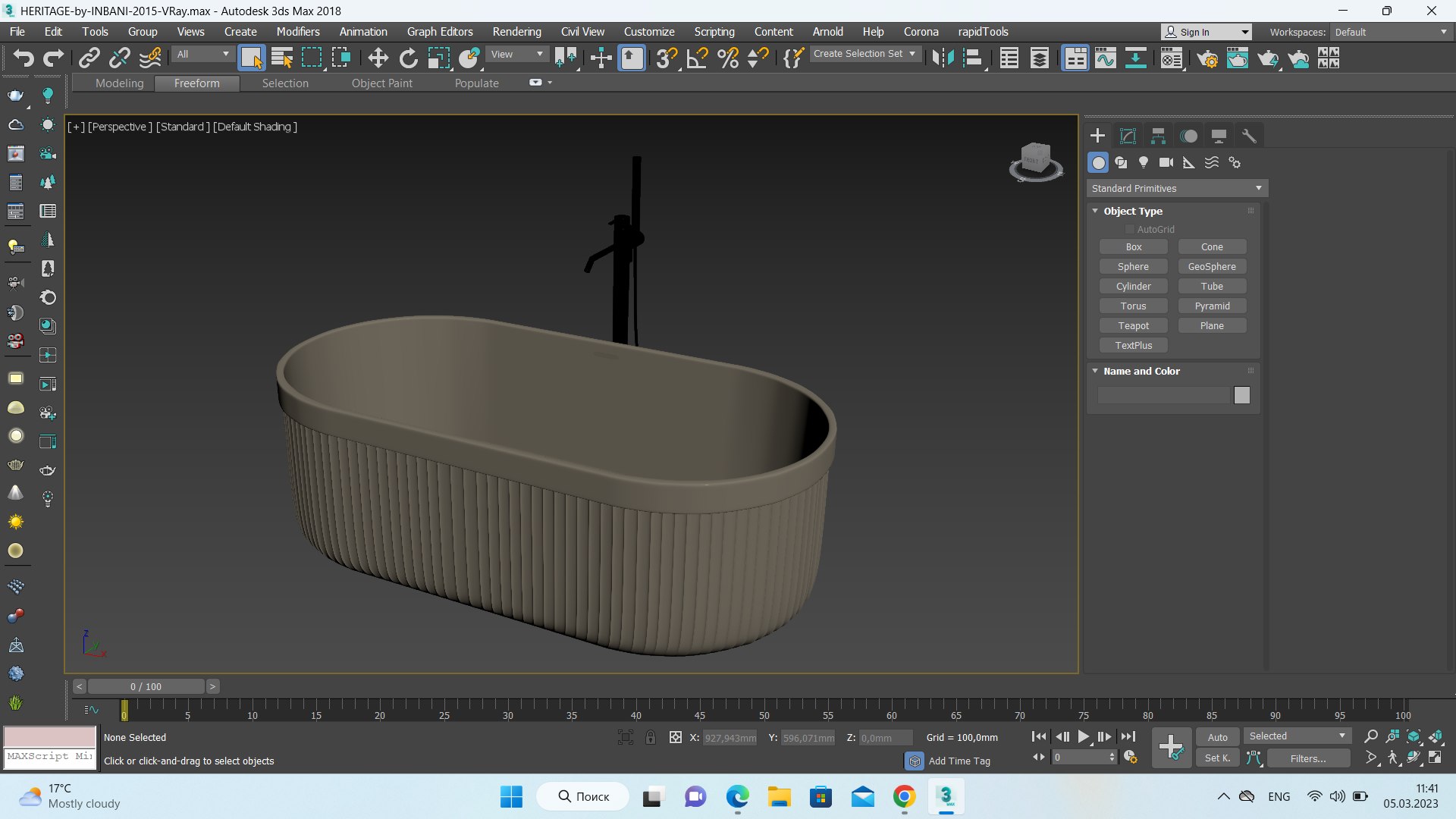The width and height of the screenshot is (1456, 819).
Task: Select the Move transform tool
Action: pos(378,58)
